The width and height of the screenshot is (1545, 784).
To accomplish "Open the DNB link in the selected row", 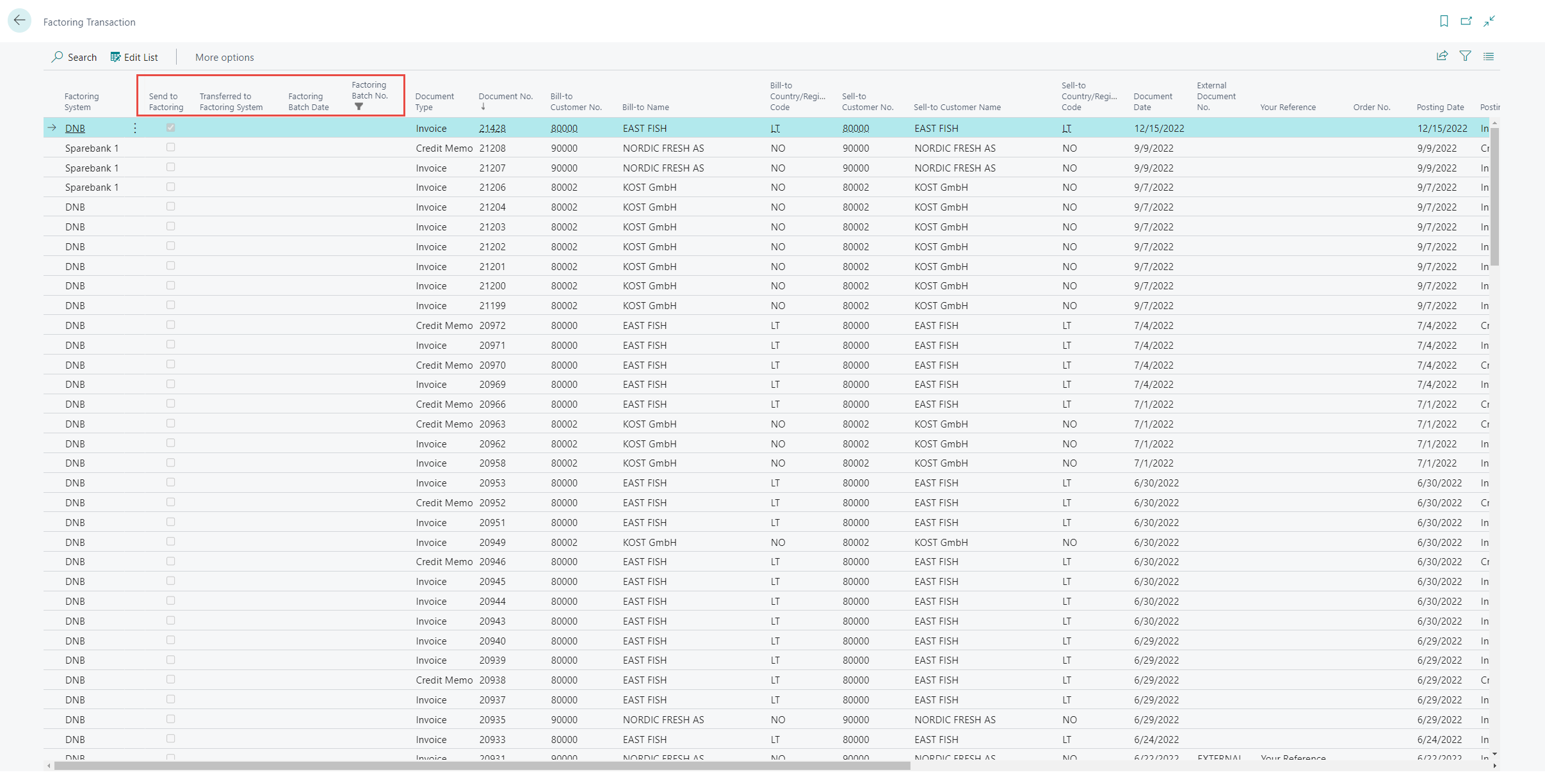I will pyautogui.click(x=75, y=128).
